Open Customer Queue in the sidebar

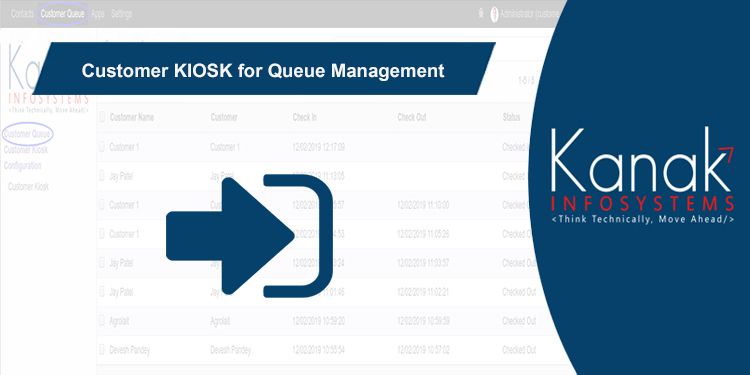pos(27,134)
